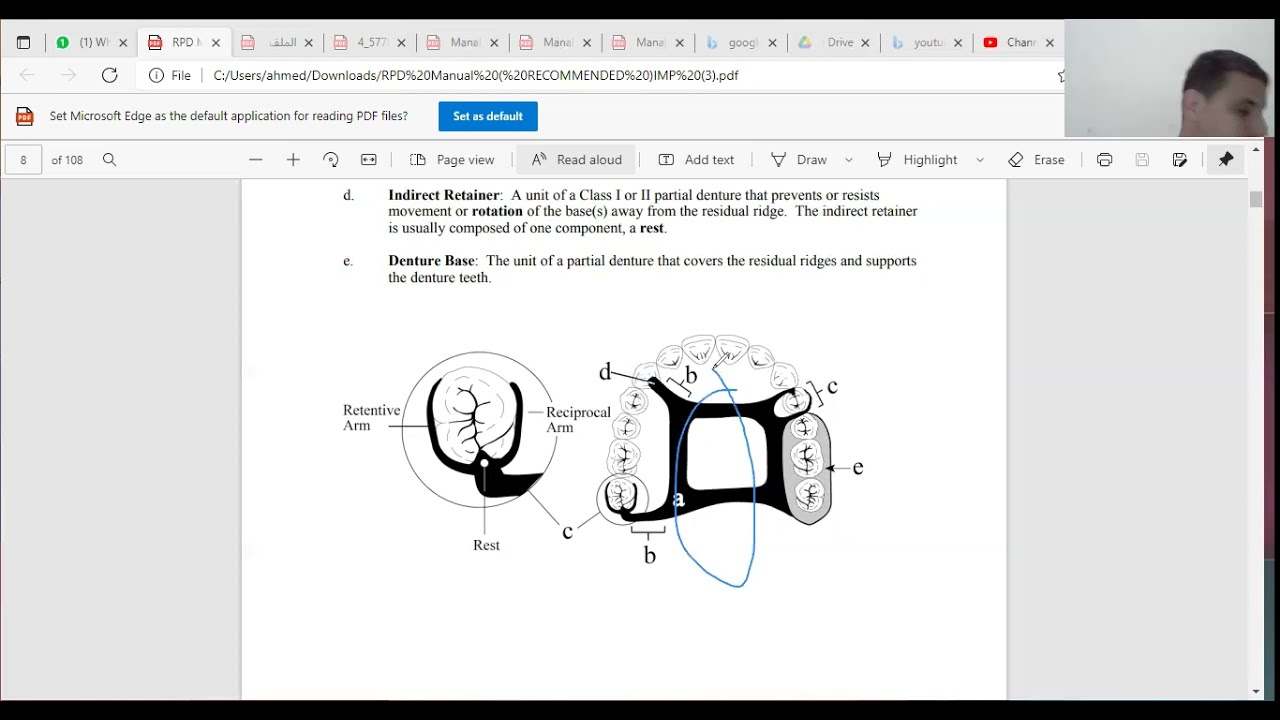Activate the Draw tool
1280x720 pixels.
(799, 160)
